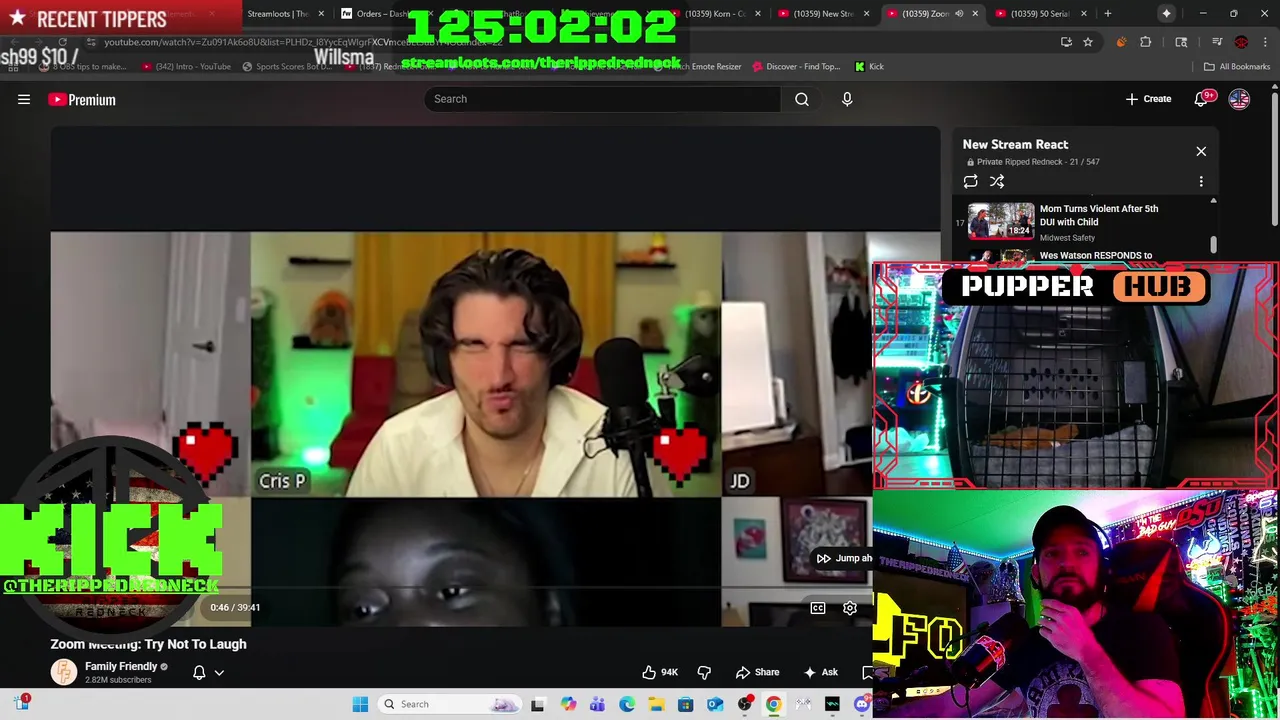The image size is (1280, 720).
Task: Like the video with 94K likes
Action: [661, 672]
